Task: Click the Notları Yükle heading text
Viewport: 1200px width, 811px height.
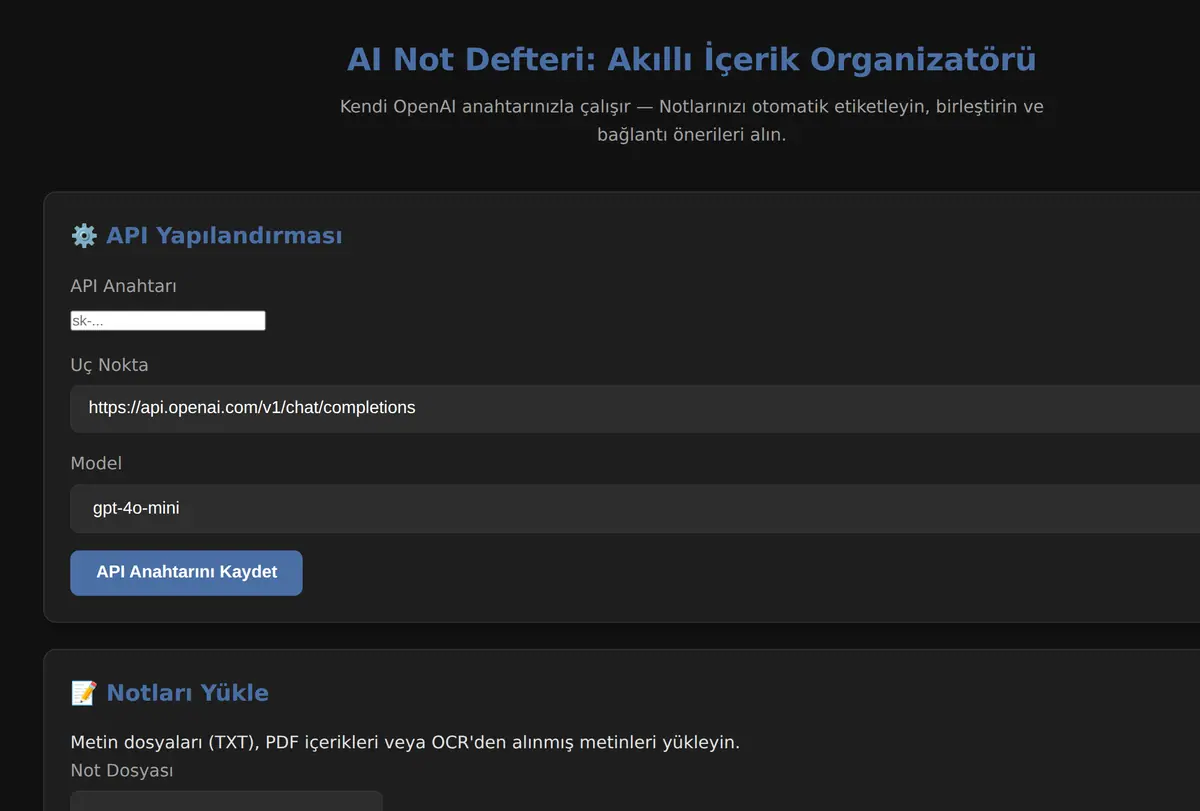Action: [187, 693]
